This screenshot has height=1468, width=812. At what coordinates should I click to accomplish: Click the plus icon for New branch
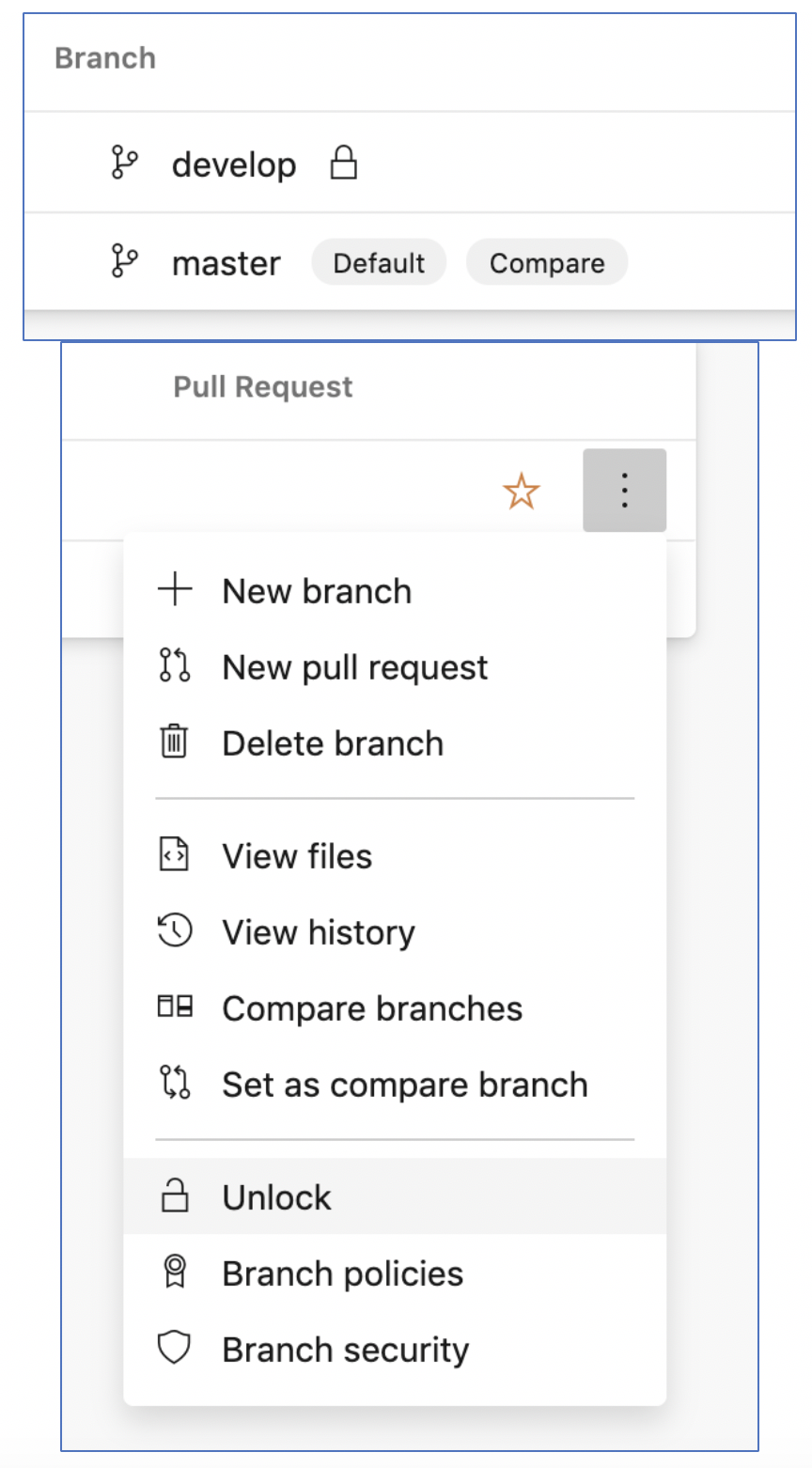pyautogui.click(x=175, y=590)
